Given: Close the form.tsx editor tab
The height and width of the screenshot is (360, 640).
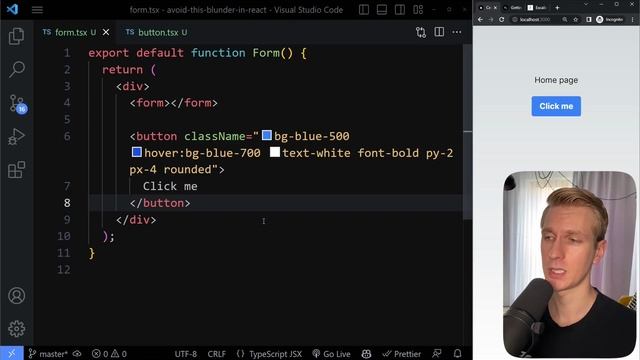Looking at the screenshot, I should tap(106, 32).
